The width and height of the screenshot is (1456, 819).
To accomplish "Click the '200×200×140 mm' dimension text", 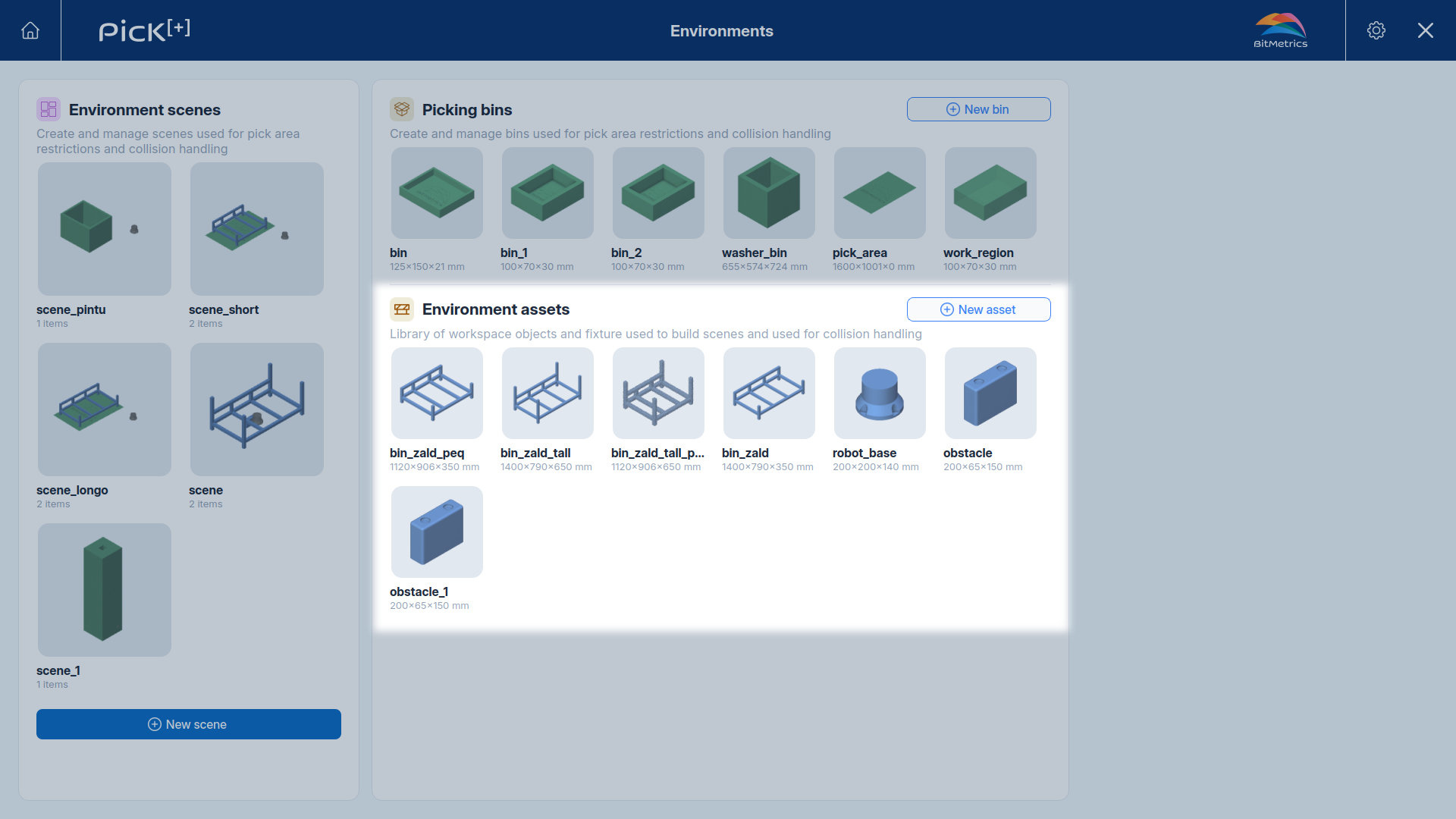I will coord(876,467).
